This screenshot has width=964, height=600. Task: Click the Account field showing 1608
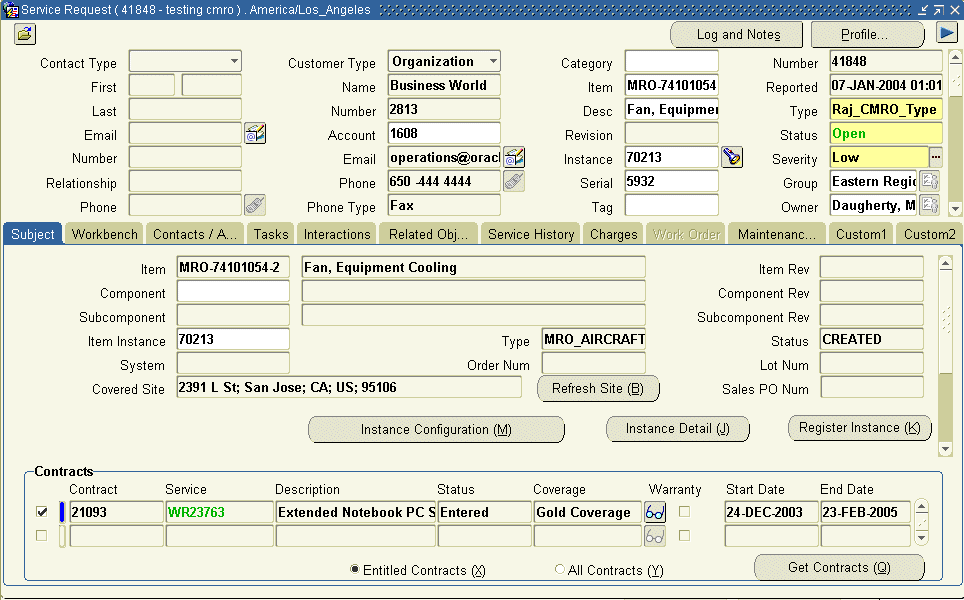click(444, 133)
